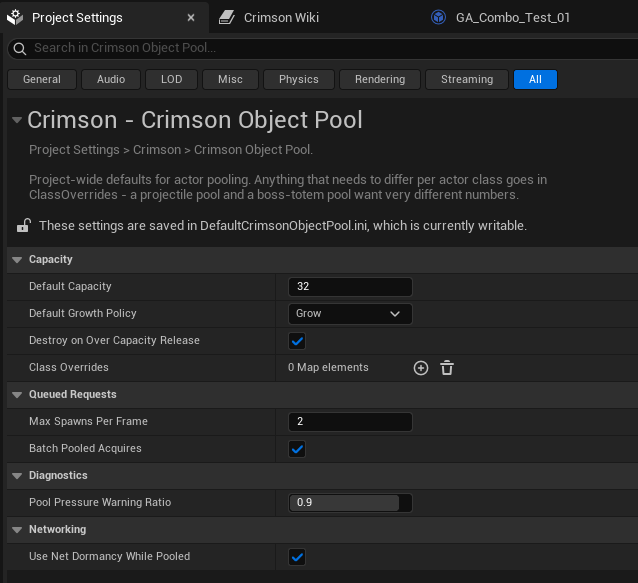Collapse the Capacity section
Image resolution: width=638 pixels, height=583 pixels.
click(x=17, y=260)
